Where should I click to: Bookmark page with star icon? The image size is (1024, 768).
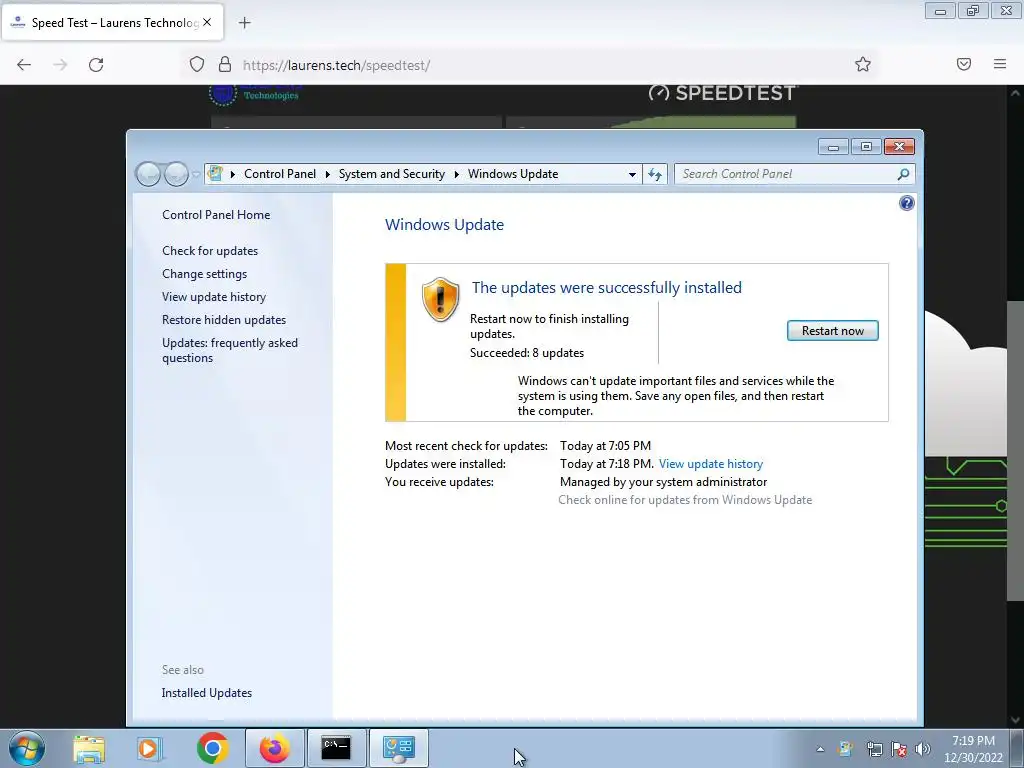pyautogui.click(x=863, y=64)
